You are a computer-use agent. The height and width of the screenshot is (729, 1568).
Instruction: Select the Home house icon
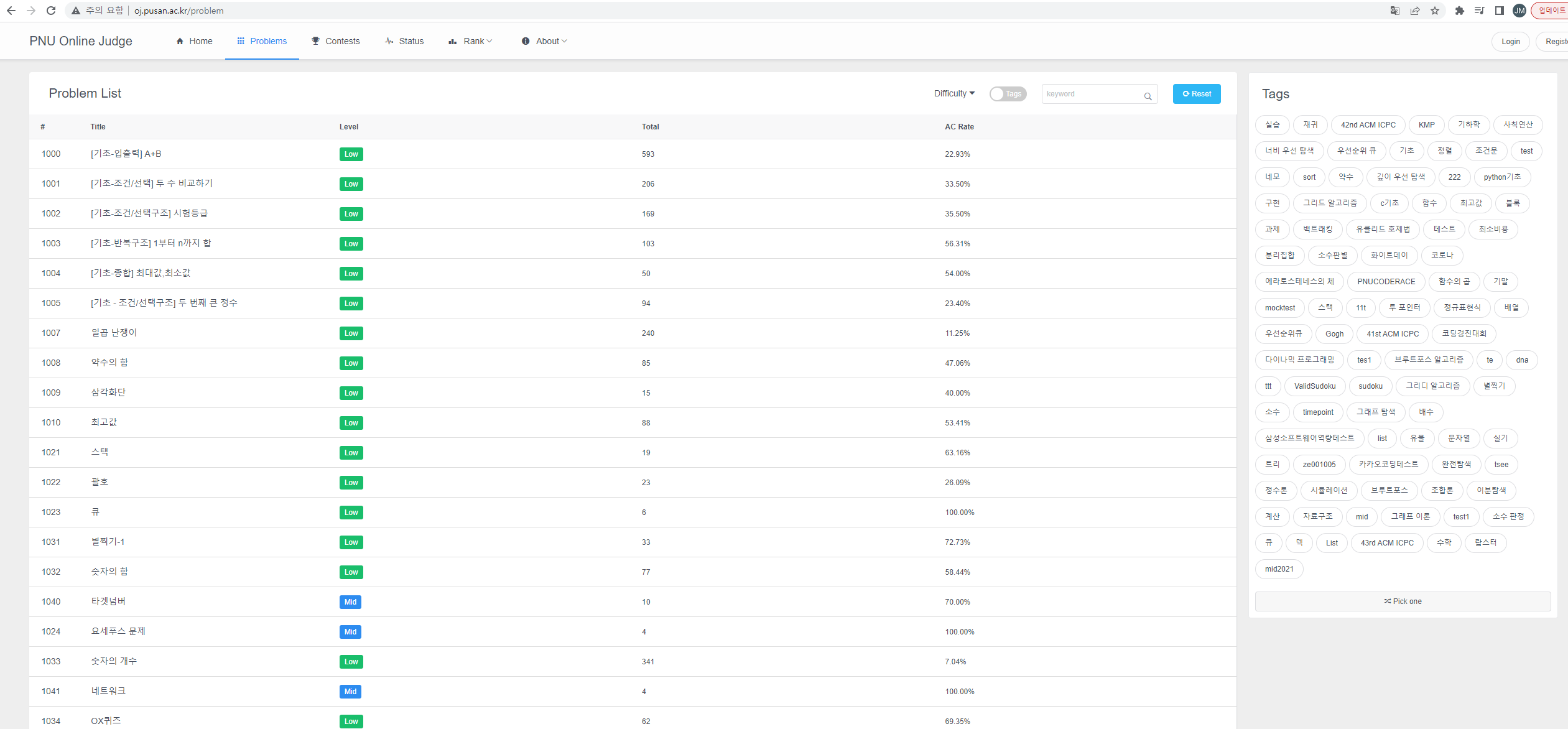point(179,40)
